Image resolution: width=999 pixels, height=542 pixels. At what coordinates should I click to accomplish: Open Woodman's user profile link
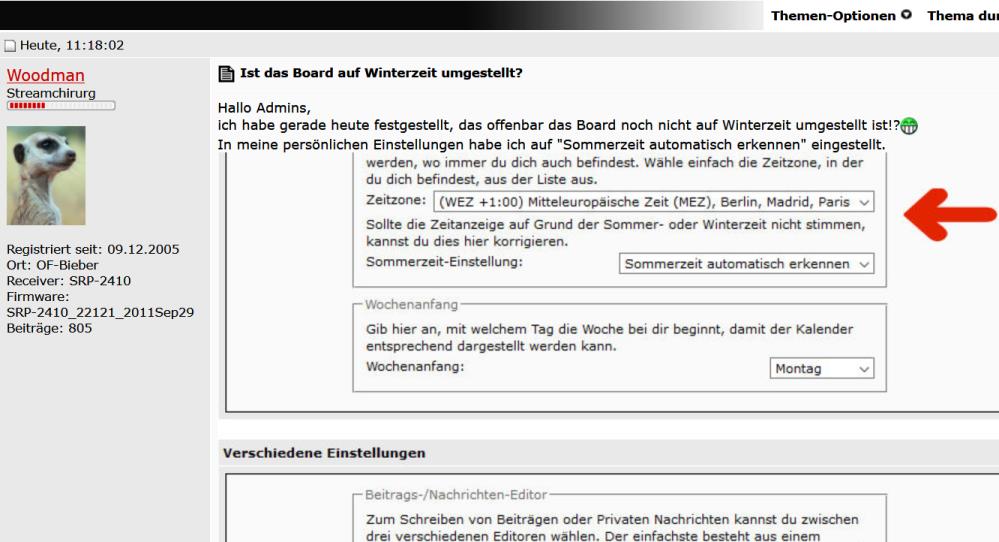point(46,76)
